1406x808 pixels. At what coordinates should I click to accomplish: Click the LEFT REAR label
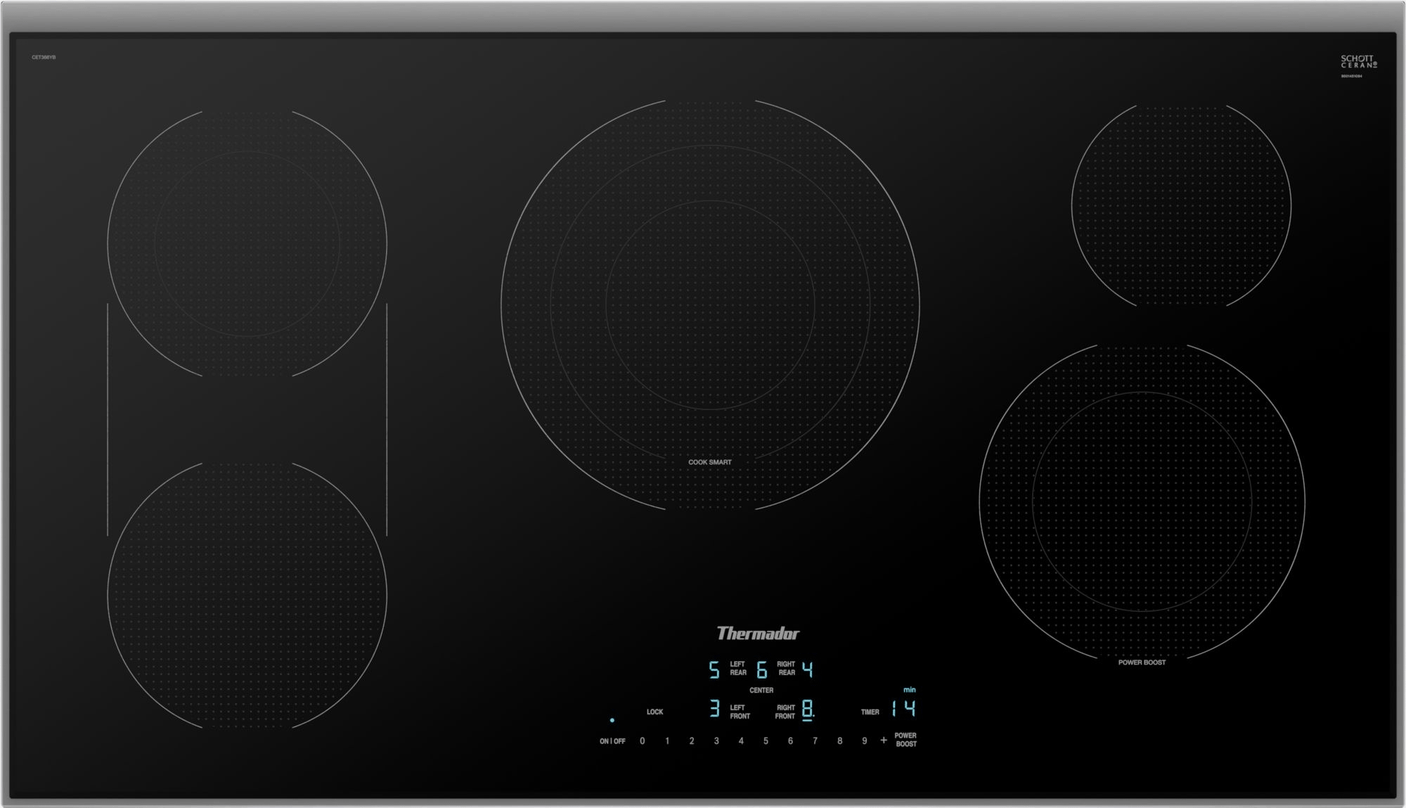click(738, 668)
